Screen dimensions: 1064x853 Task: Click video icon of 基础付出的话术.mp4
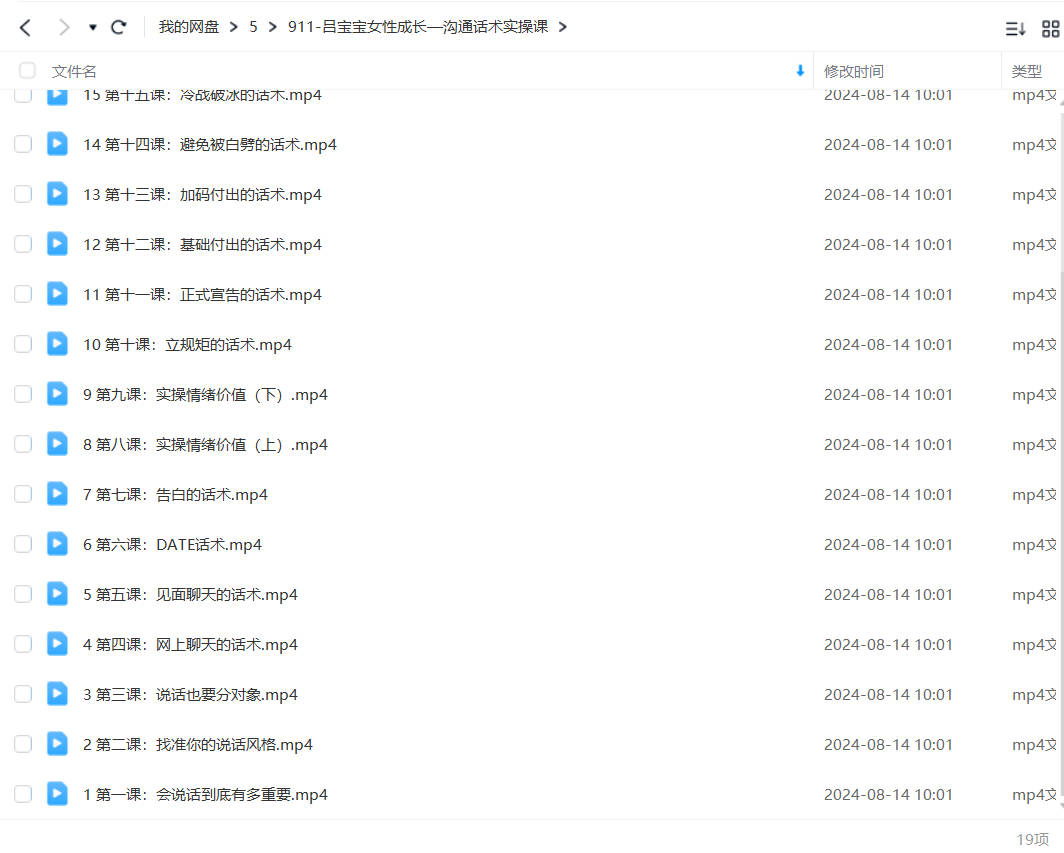point(57,244)
